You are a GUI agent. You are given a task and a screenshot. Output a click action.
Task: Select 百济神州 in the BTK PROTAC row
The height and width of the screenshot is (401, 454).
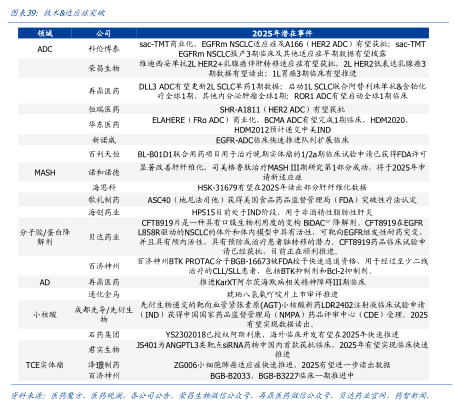click(104, 266)
